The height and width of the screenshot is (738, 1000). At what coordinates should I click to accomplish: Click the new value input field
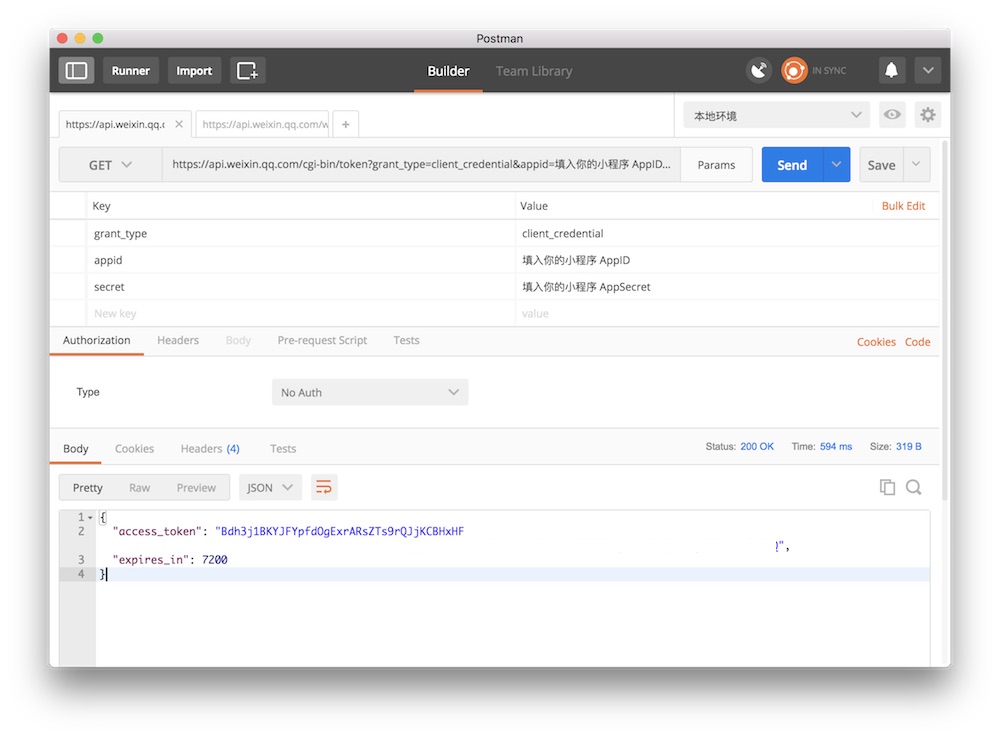[x=727, y=314]
